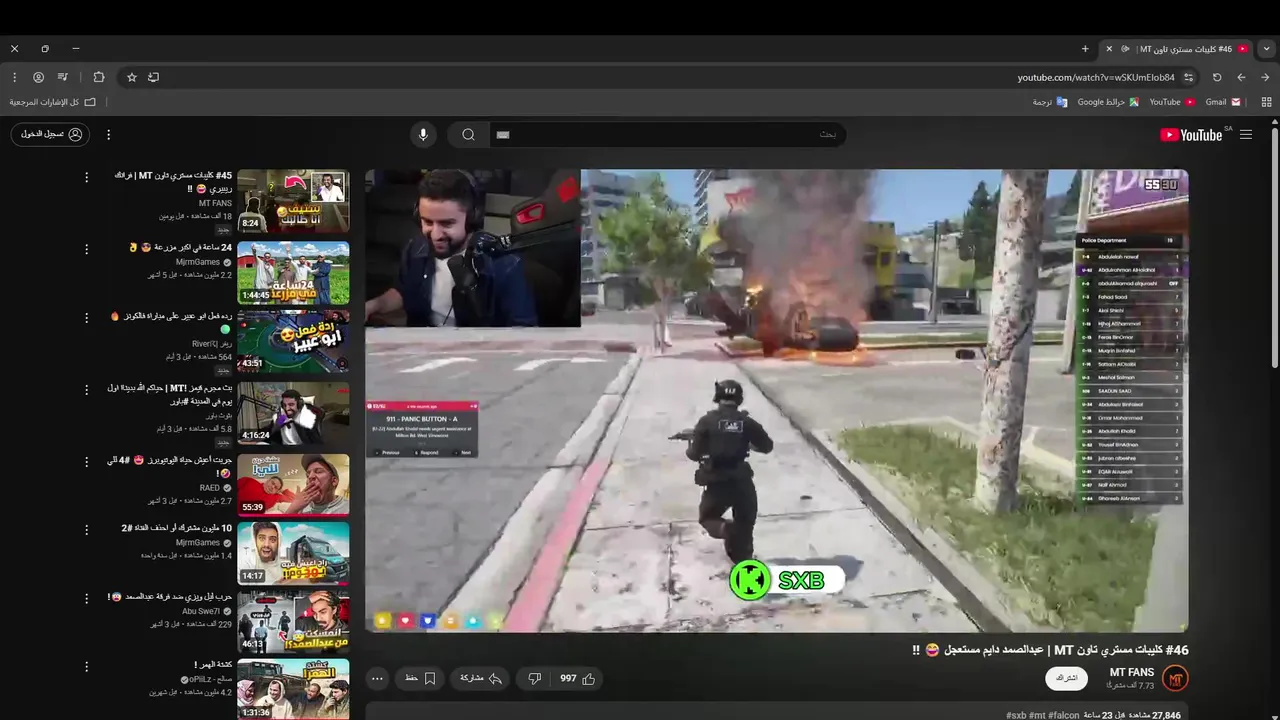This screenshot has width=1280, height=720.
Task: Focus the YouTube search text field
Action: coord(667,135)
